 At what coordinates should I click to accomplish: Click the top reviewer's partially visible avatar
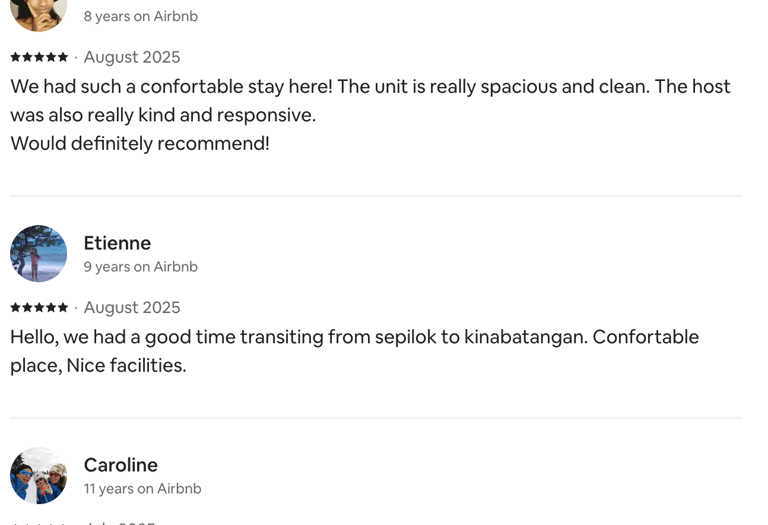pos(38,13)
